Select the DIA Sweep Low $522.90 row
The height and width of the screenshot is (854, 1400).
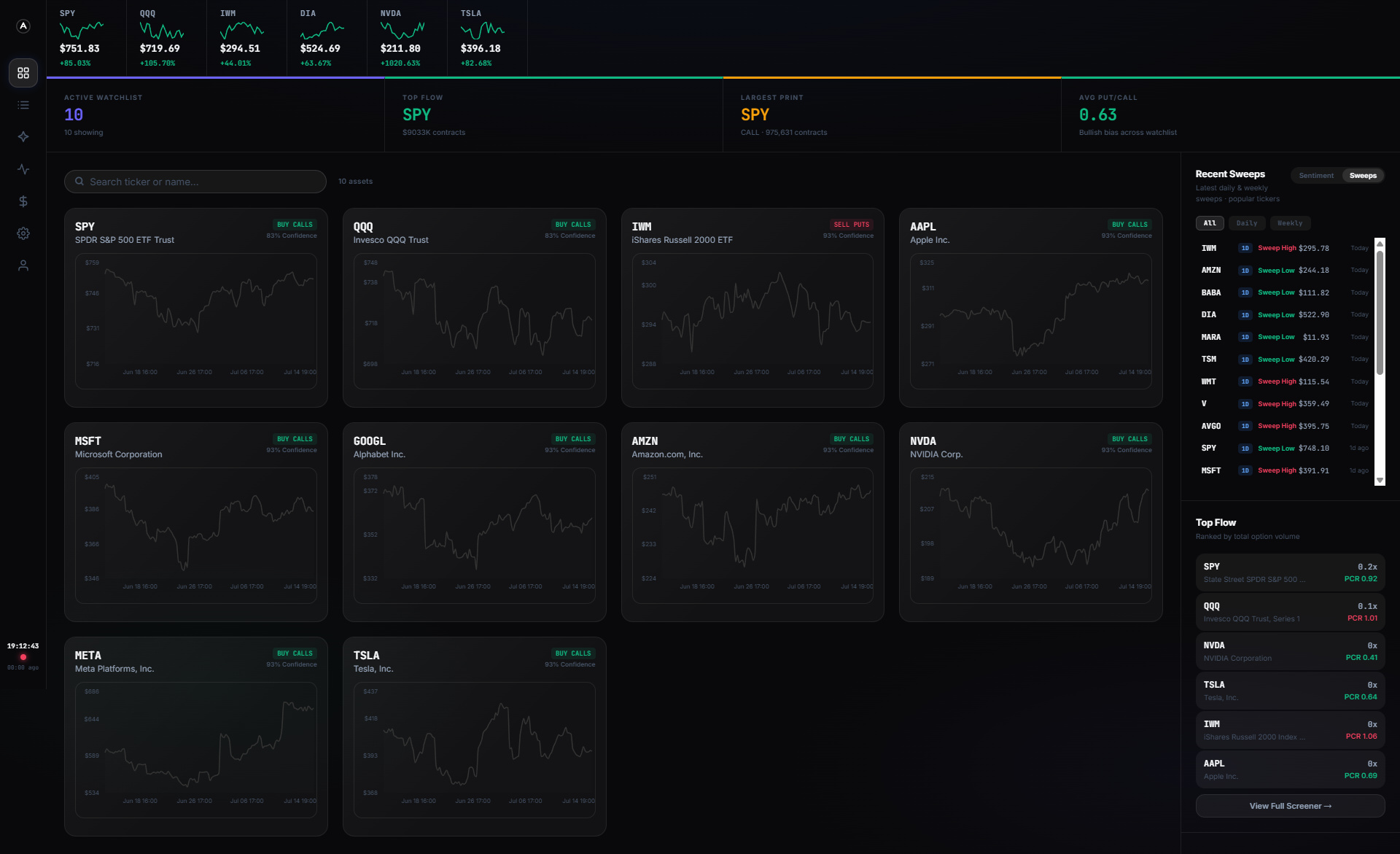point(1284,315)
